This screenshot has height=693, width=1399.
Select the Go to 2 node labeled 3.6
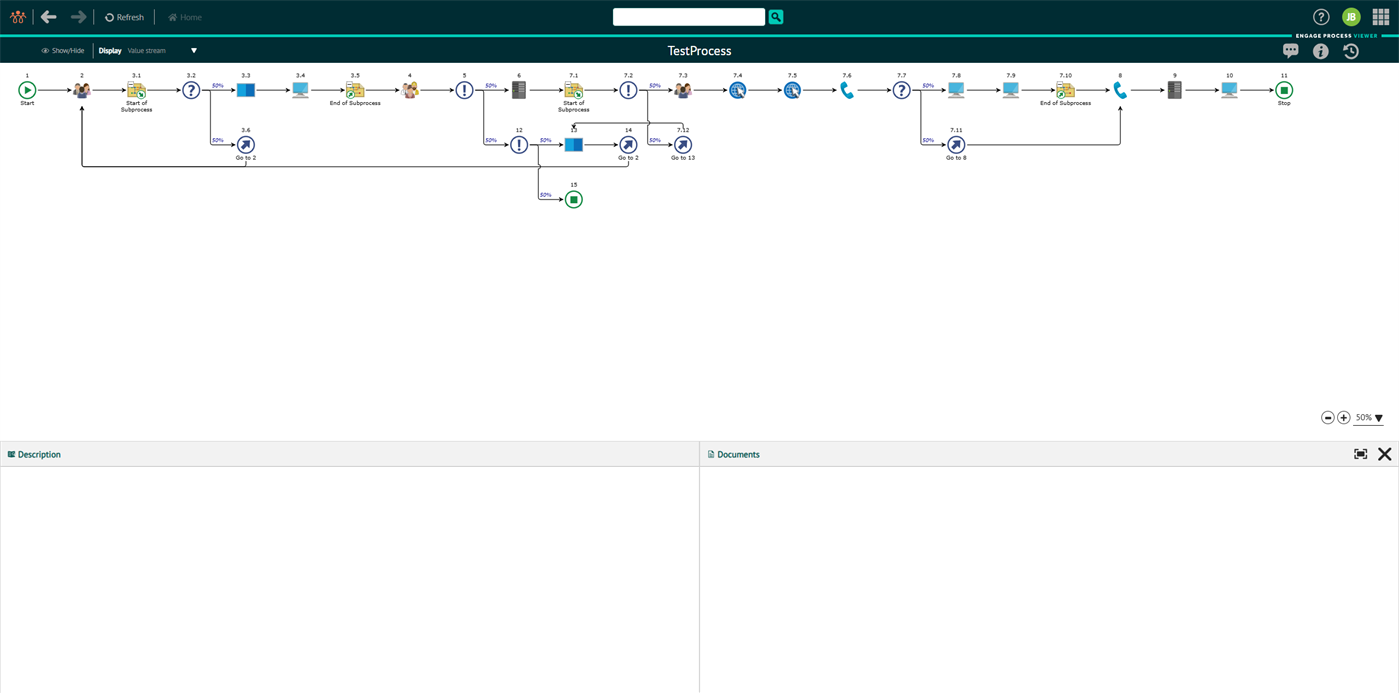coord(245,144)
